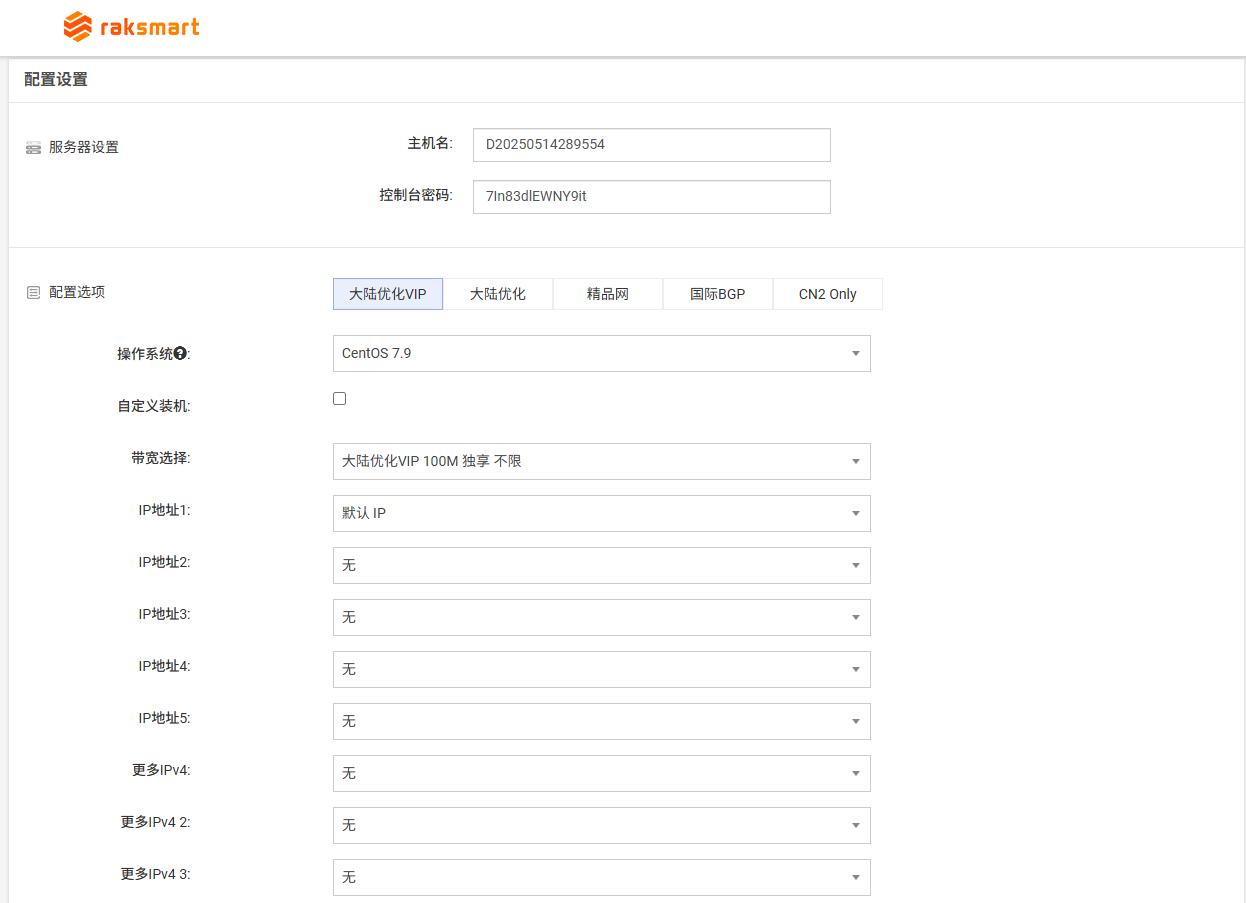Select the 精品网 option
The image size is (1246, 903).
[x=607, y=293]
